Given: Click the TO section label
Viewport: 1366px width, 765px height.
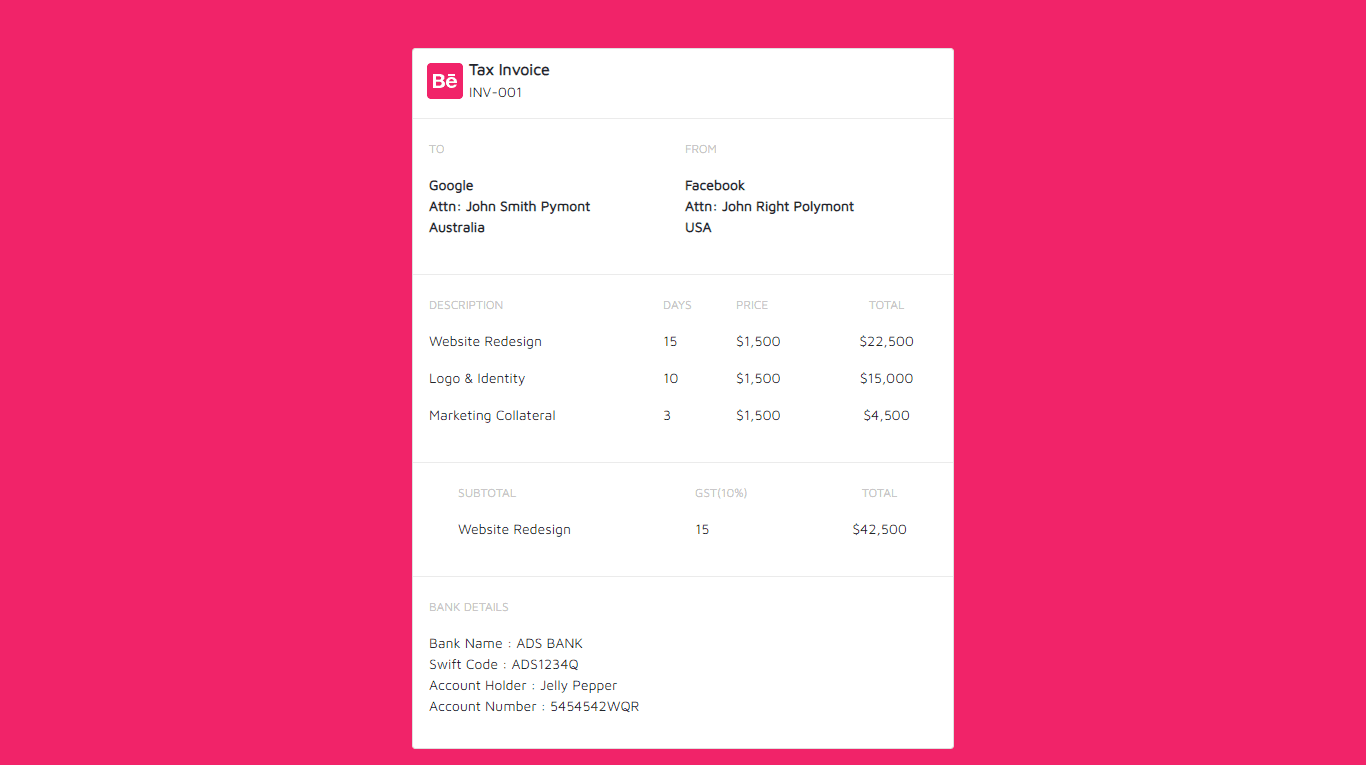Looking at the screenshot, I should pos(436,148).
